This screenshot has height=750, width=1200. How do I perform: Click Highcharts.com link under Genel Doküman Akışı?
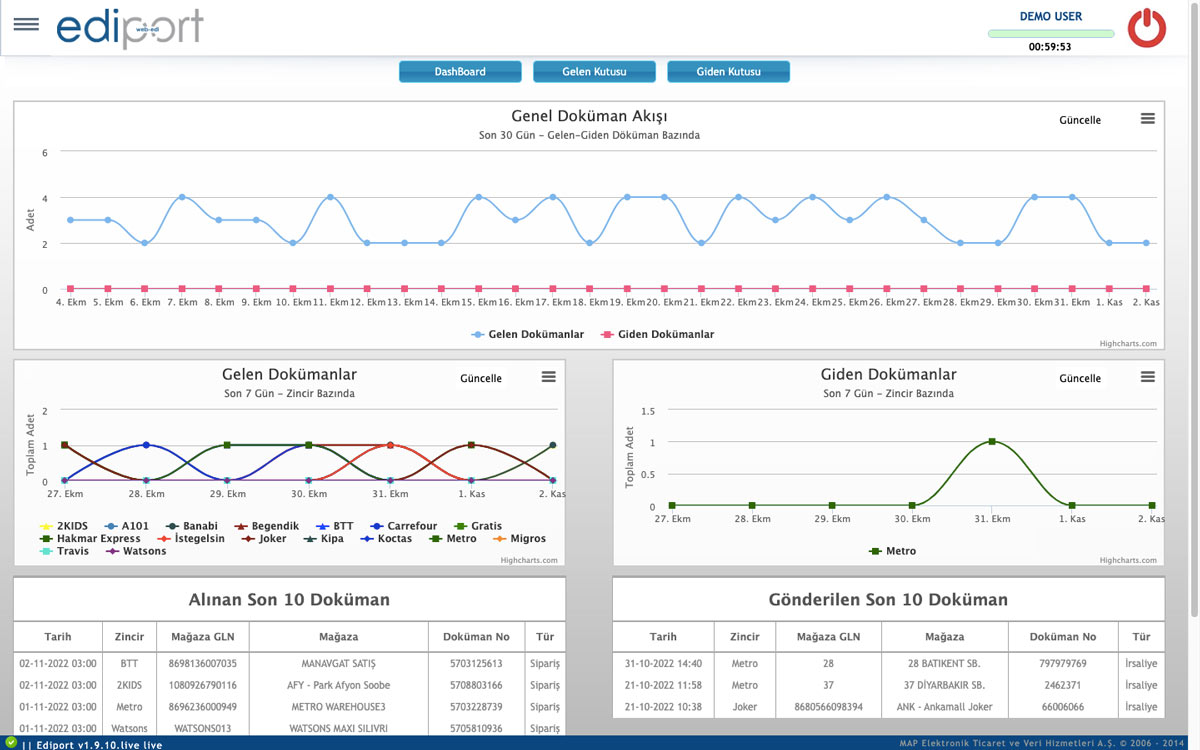click(x=1128, y=343)
